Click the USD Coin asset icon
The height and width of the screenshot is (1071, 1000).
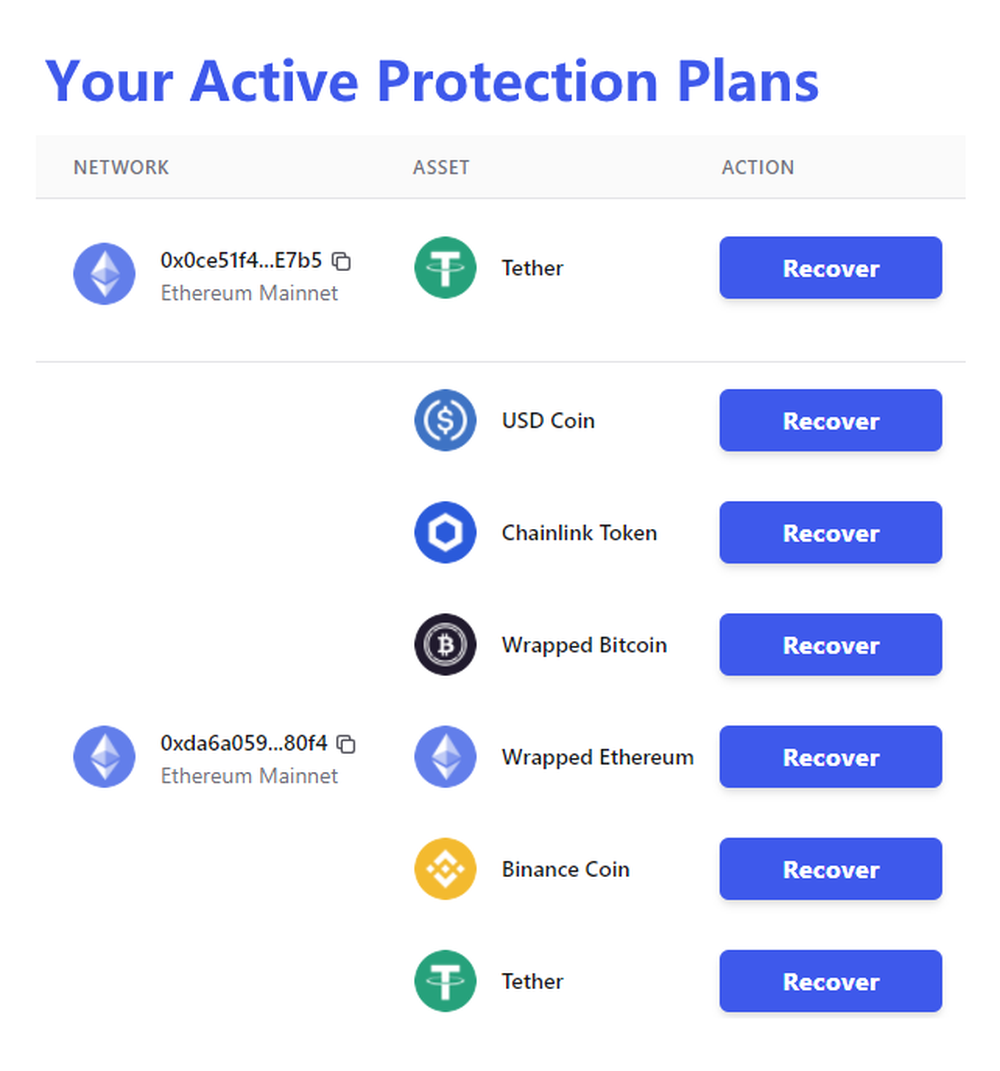pyautogui.click(x=445, y=421)
